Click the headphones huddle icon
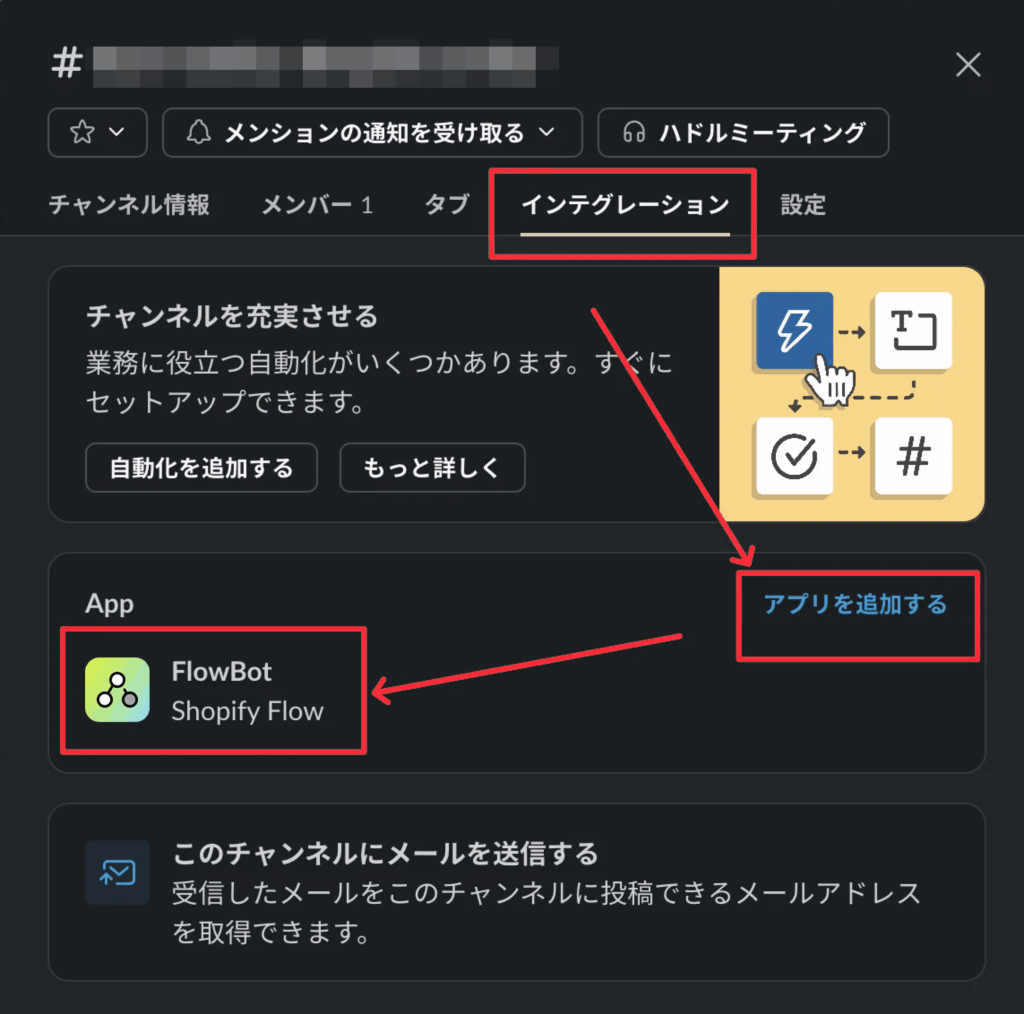The height and width of the screenshot is (1014, 1024). tap(633, 133)
